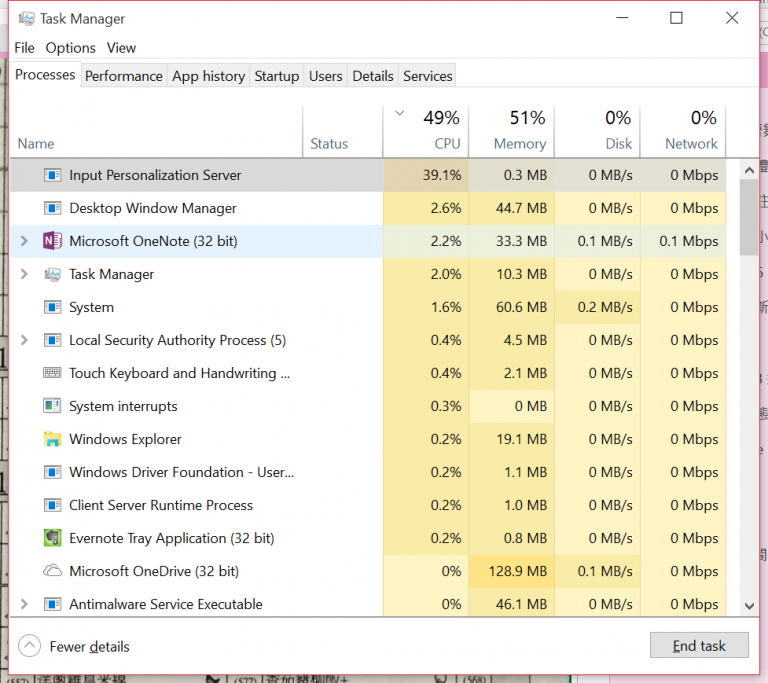The width and height of the screenshot is (768, 683).
Task: Select the Processes tab
Action: pos(45,74)
